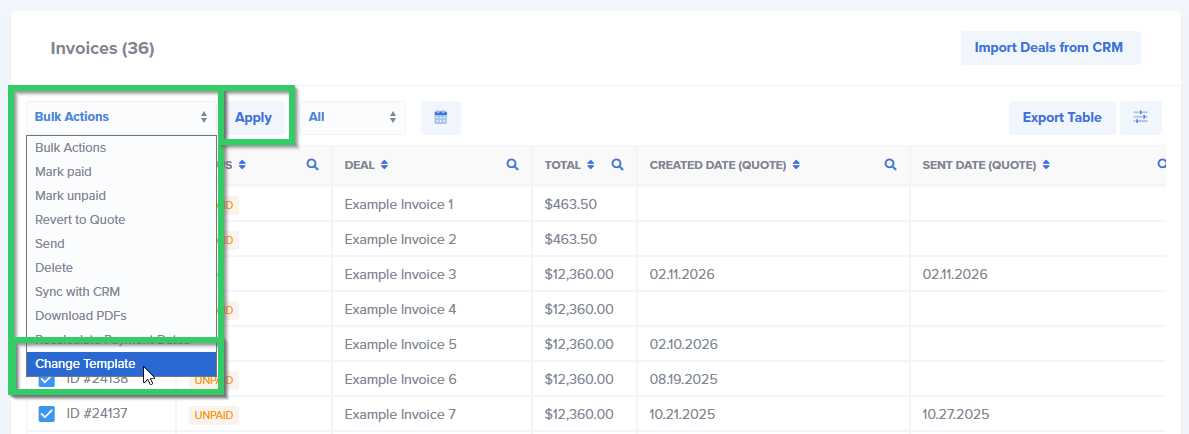Viewport: 1189px width, 434px height.
Task: Toggle checkbox for invoice ID #24138
Action: pyautogui.click(x=46, y=381)
